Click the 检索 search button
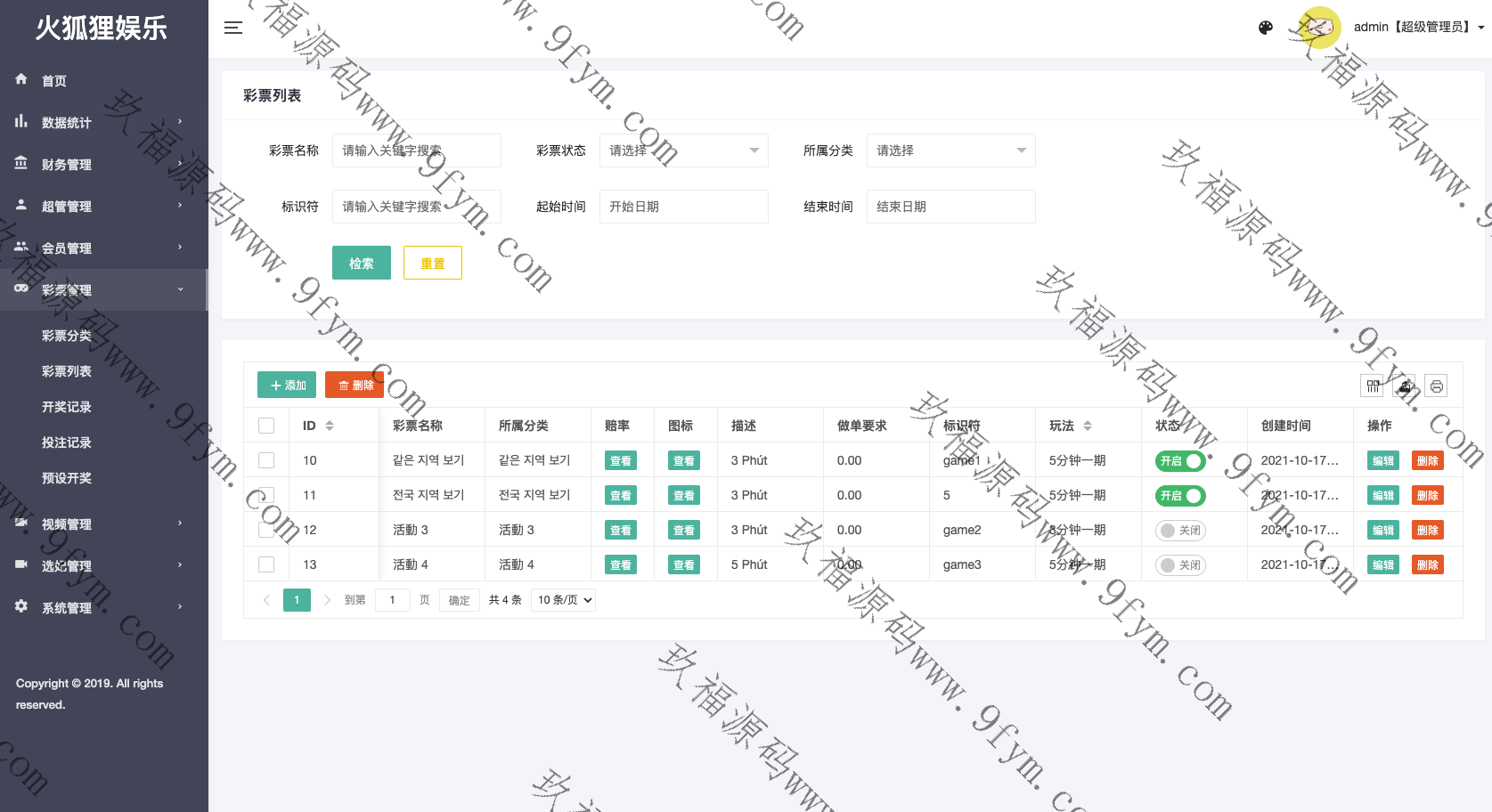Image resolution: width=1492 pixels, height=812 pixels. coord(361,263)
